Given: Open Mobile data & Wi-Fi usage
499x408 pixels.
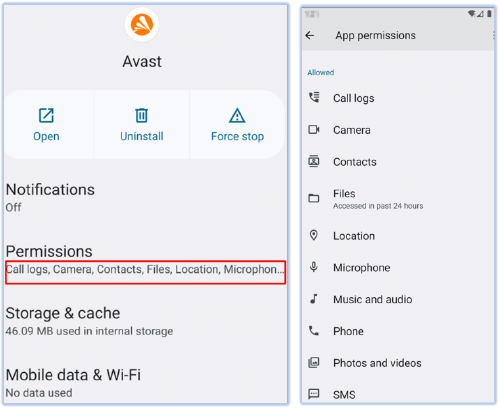Looking at the screenshot, I should pyautogui.click(x=146, y=383).
